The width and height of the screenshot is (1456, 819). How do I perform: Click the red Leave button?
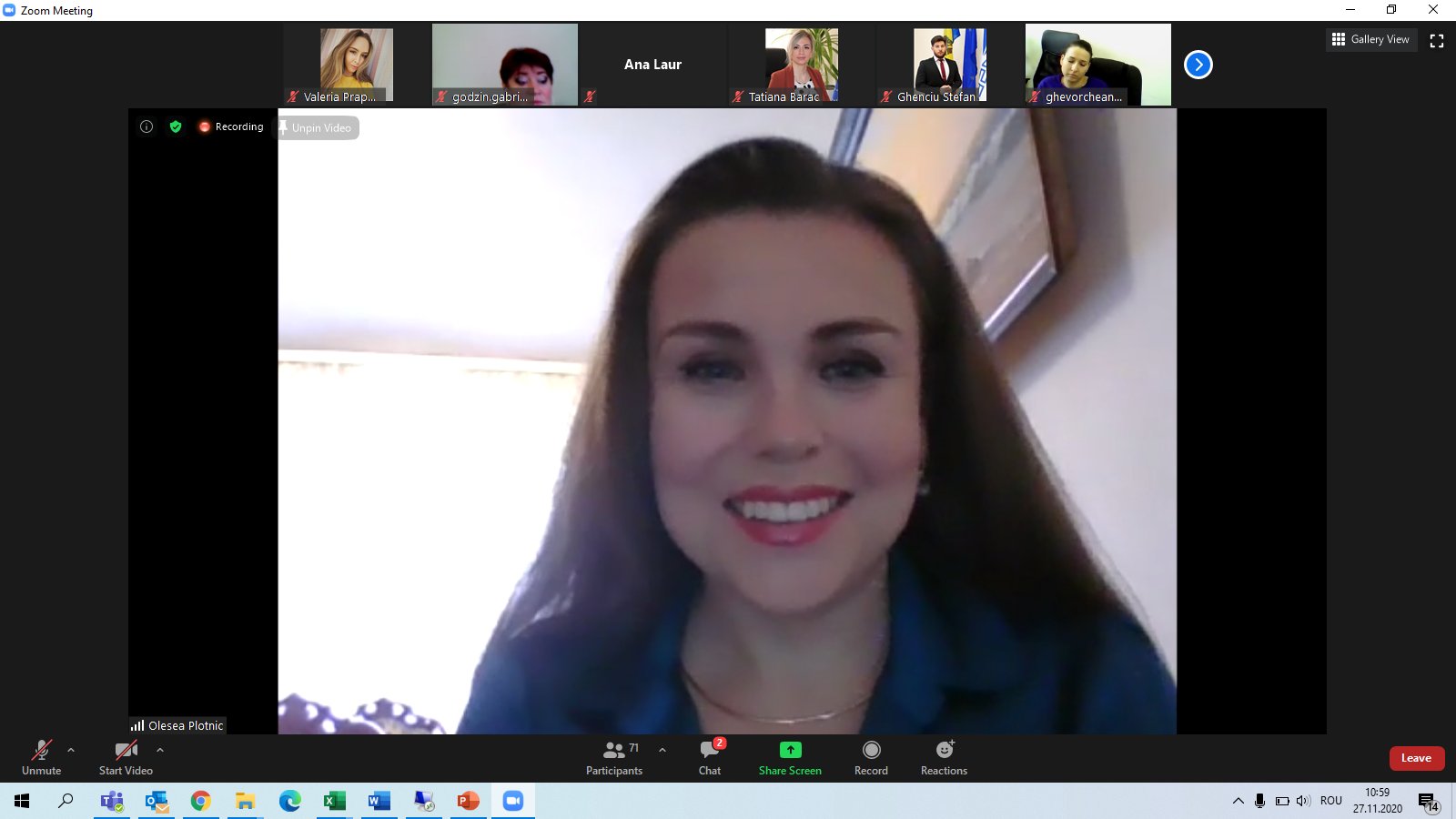1417,758
